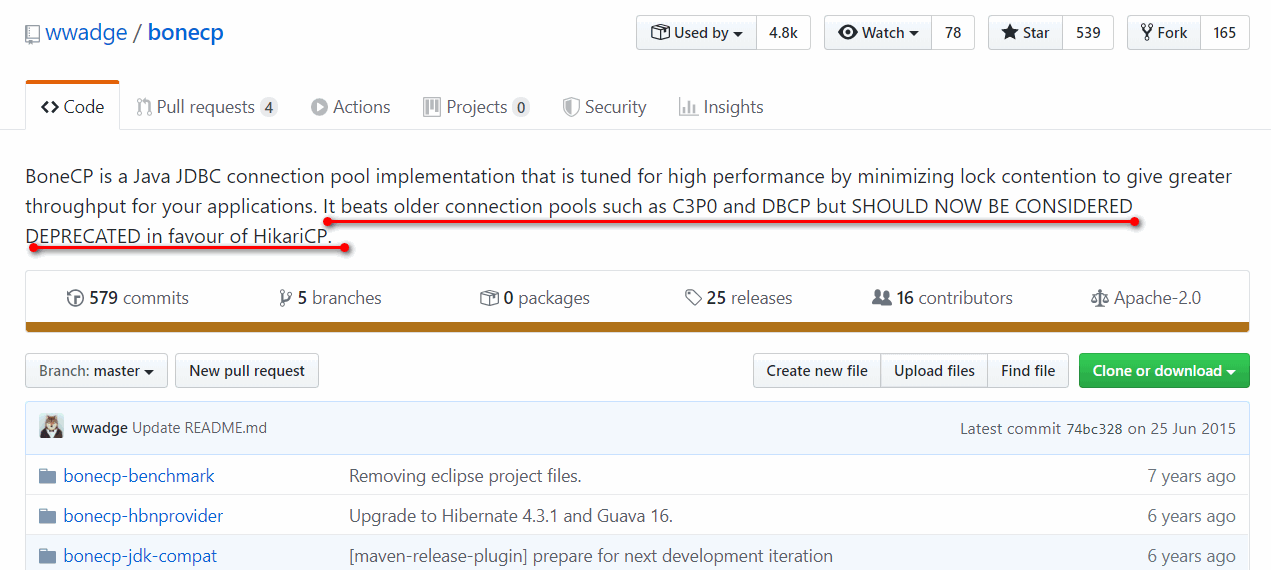Viewport: 1271px width, 570px height.
Task: Switch to the Security tab
Action: point(604,106)
